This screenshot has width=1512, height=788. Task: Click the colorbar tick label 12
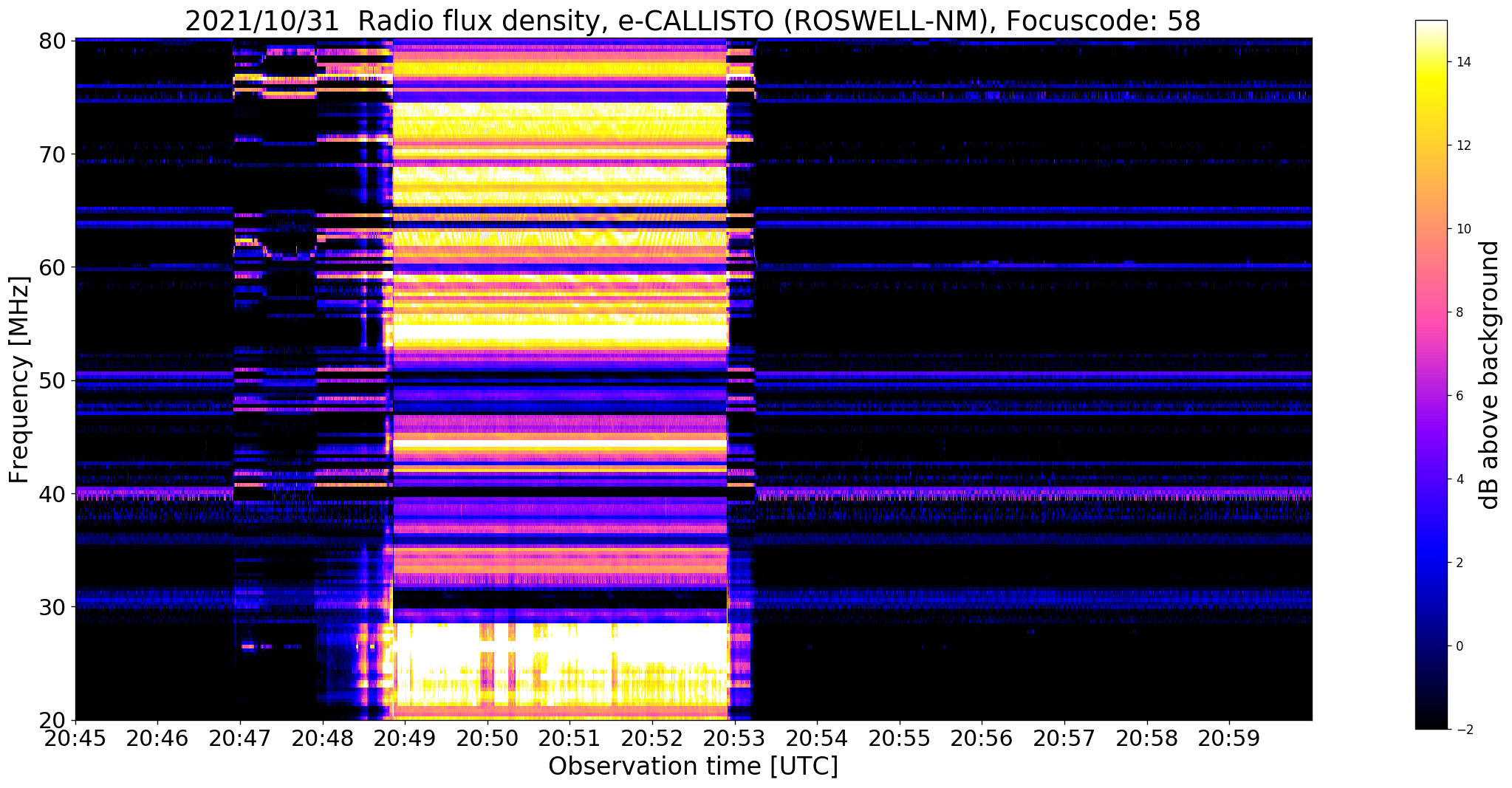coord(1463,145)
